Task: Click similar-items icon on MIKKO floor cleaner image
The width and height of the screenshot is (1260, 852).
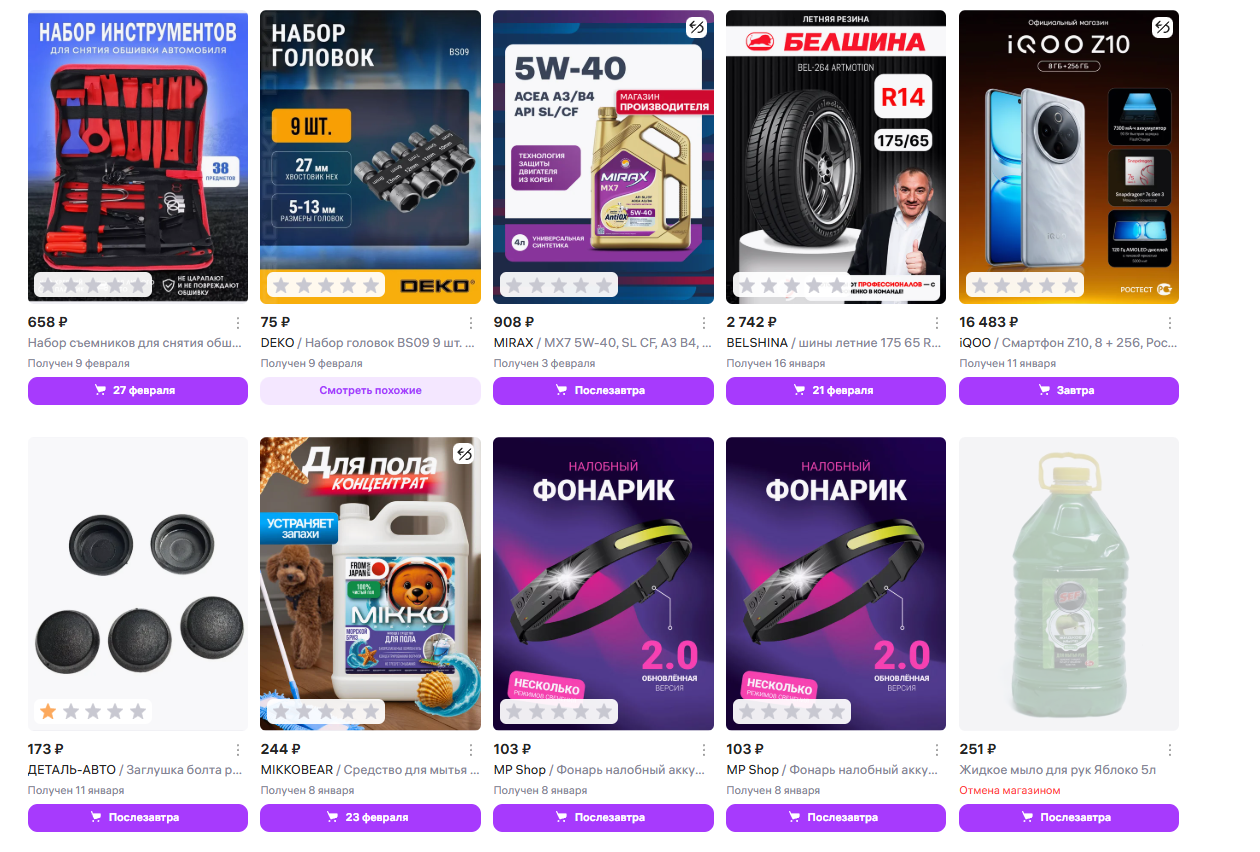Action: pos(463,455)
